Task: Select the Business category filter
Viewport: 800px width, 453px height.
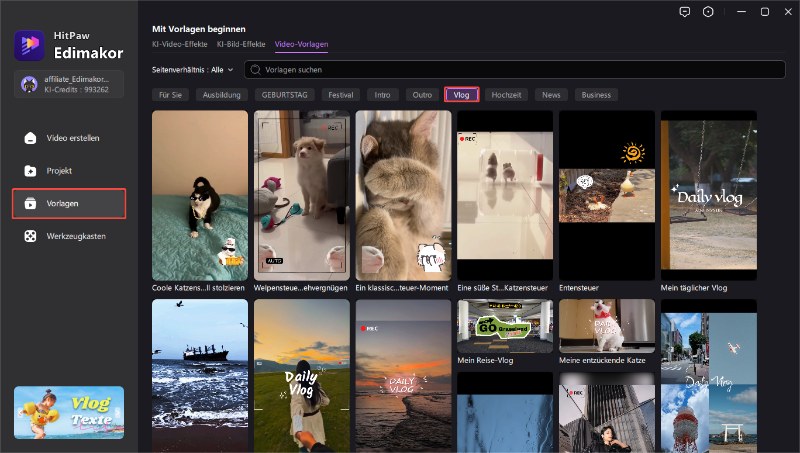Action: pos(596,95)
